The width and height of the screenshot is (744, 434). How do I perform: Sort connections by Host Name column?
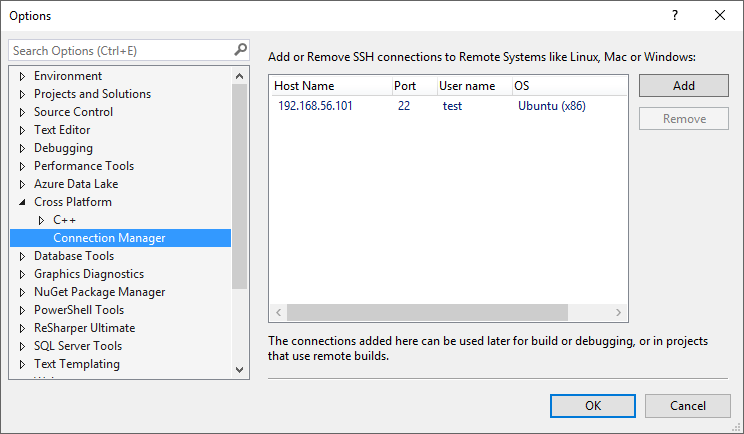(x=328, y=86)
